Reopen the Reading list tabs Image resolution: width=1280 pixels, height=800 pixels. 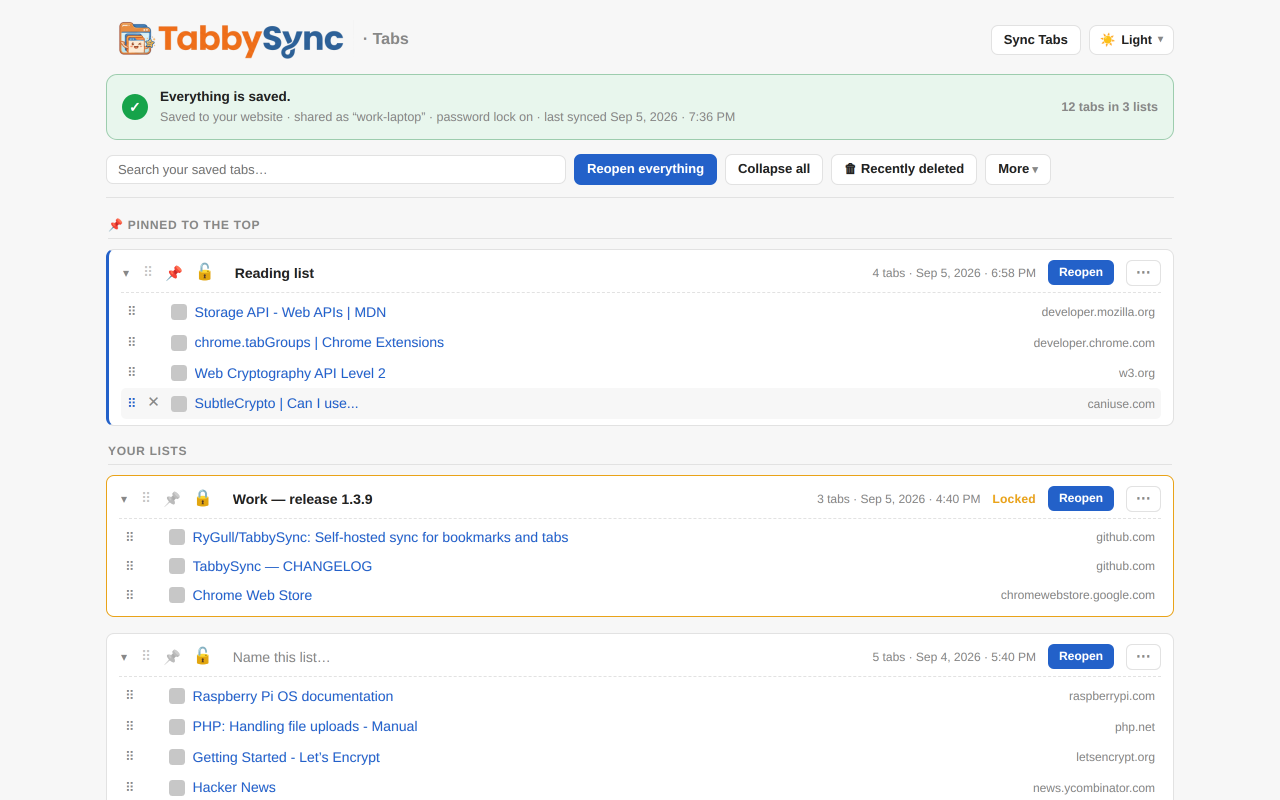pyautogui.click(x=1081, y=272)
